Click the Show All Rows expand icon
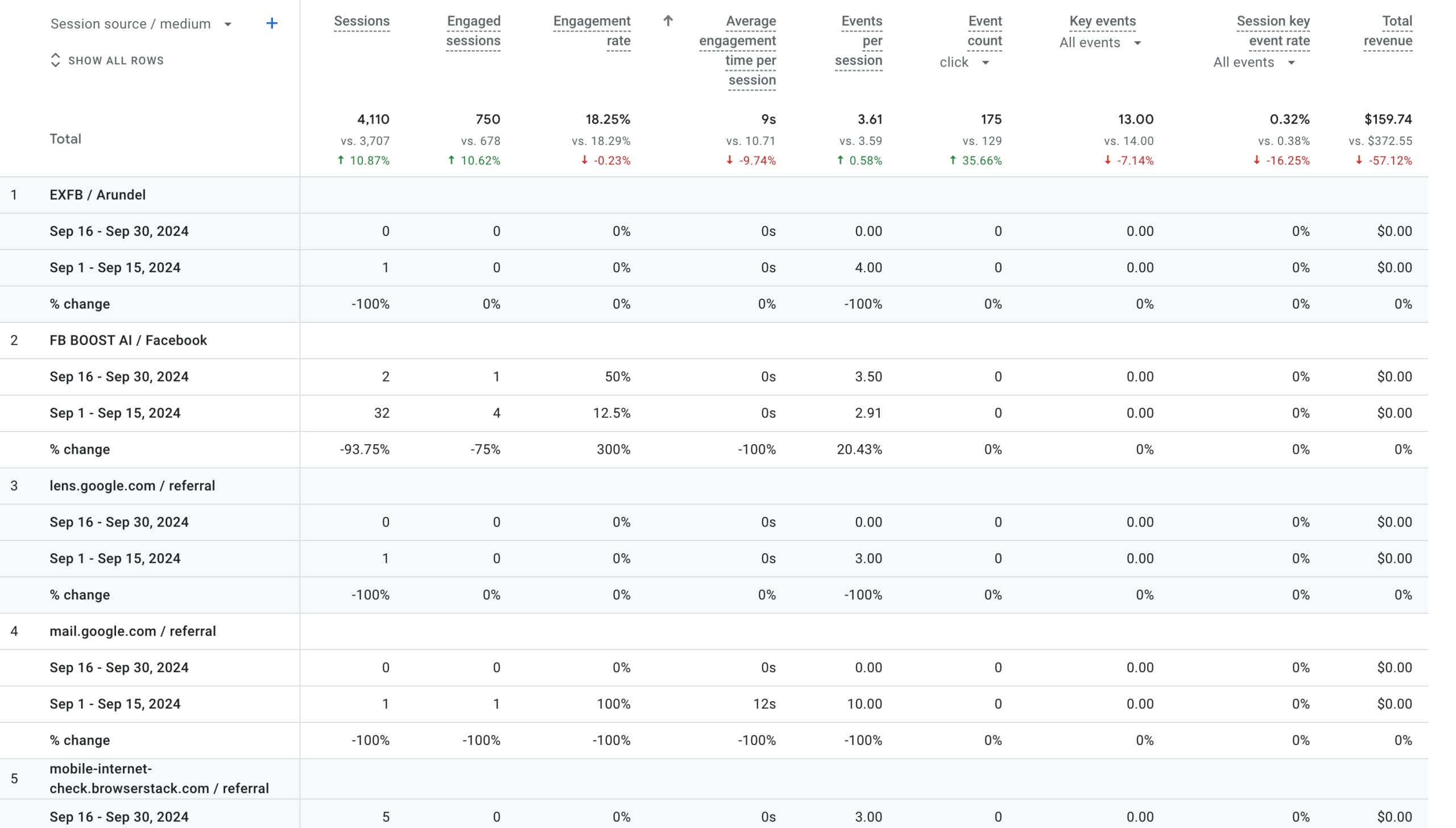Screen dimensions: 1456x828 tap(55, 60)
